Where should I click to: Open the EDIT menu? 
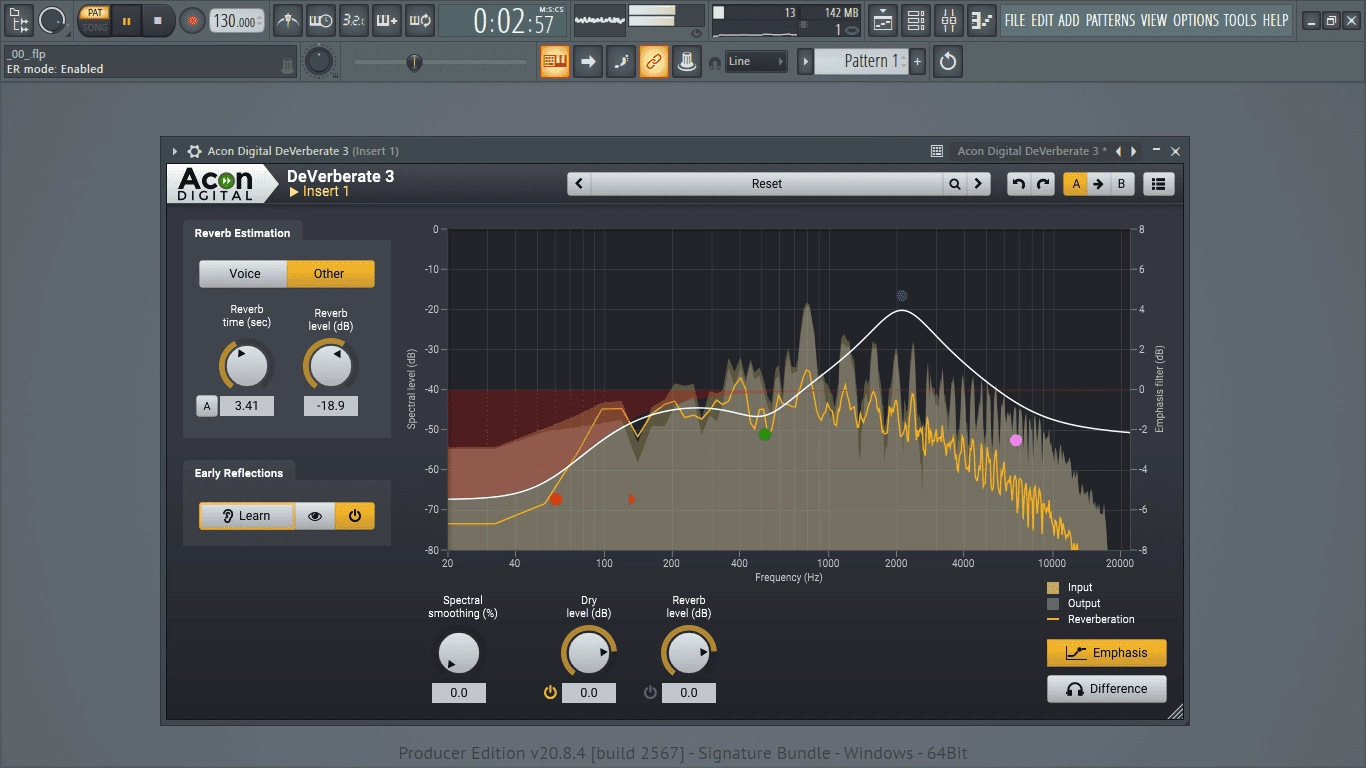tap(1043, 20)
